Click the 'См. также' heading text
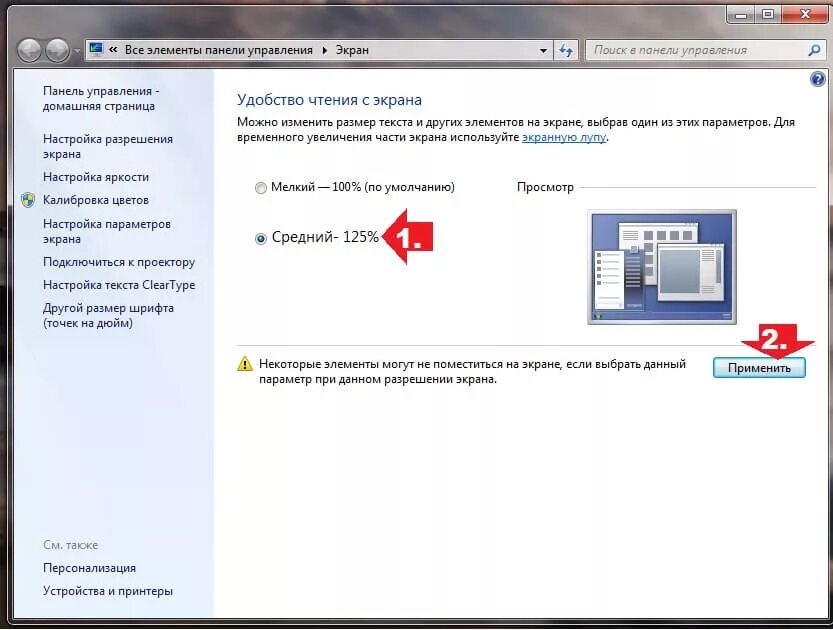Image resolution: width=833 pixels, height=630 pixels. click(x=71, y=545)
